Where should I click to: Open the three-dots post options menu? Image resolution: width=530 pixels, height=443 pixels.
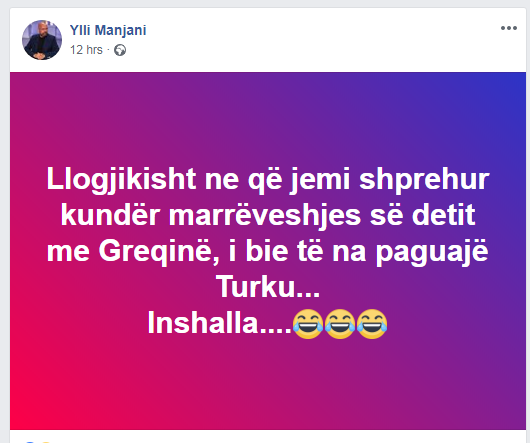coord(509,28)
